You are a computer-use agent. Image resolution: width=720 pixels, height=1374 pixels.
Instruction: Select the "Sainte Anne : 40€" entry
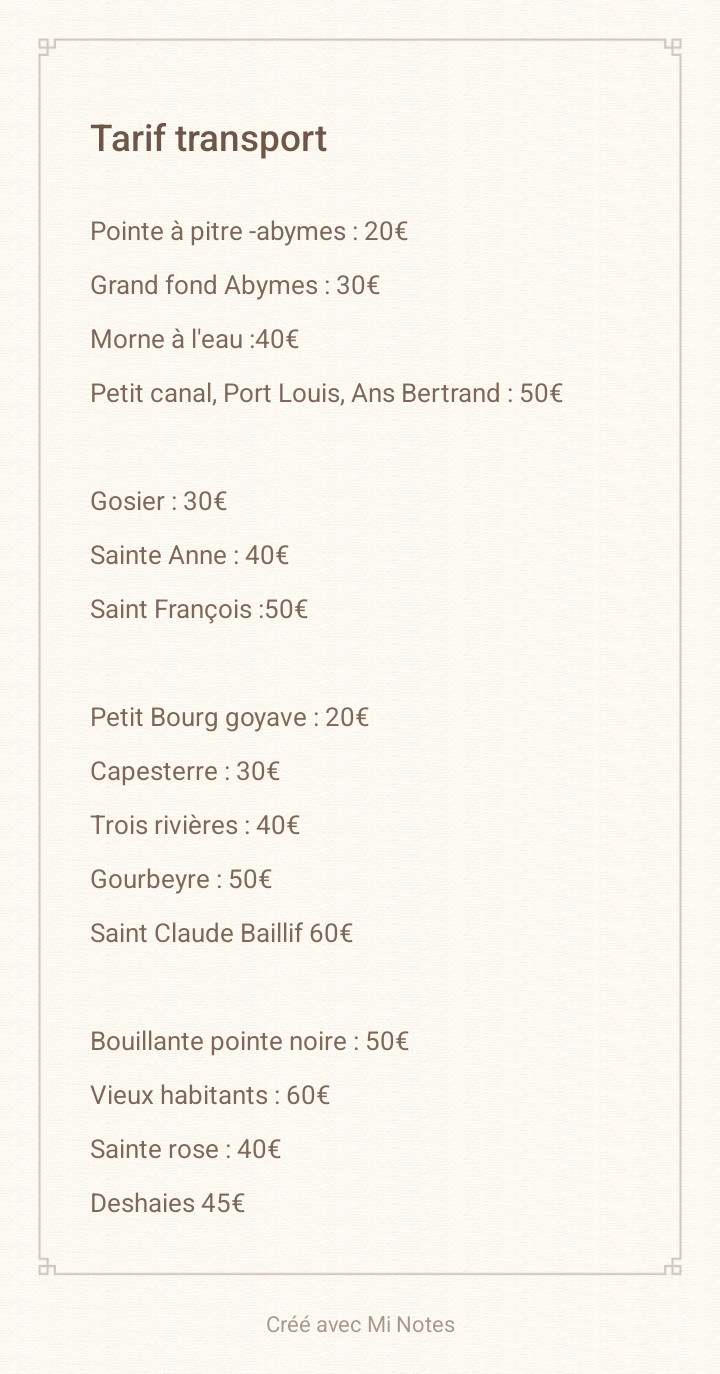(x=190, y=556)
